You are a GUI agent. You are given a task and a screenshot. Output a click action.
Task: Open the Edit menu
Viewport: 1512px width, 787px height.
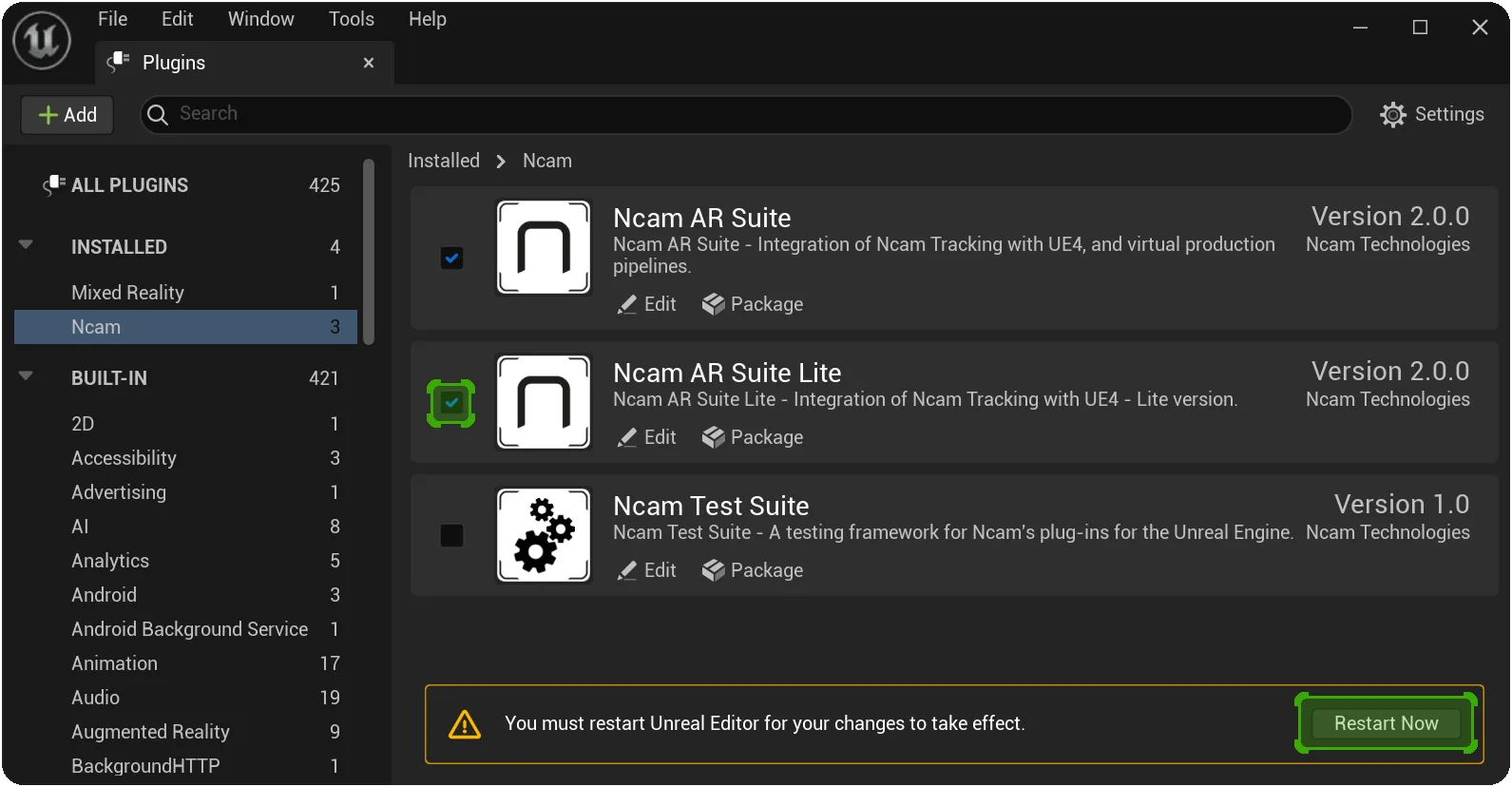tap(178, 19)
